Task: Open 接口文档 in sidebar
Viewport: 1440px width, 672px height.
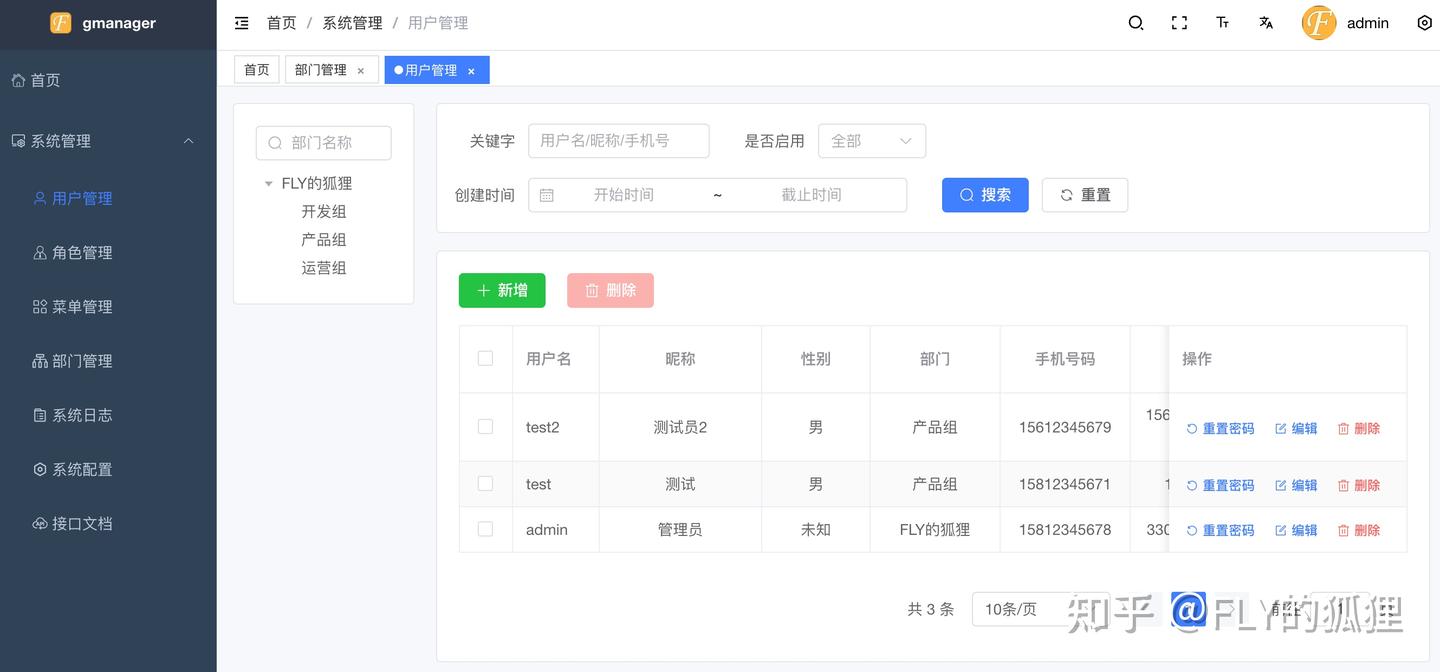Action: click(x=108, y=523)
